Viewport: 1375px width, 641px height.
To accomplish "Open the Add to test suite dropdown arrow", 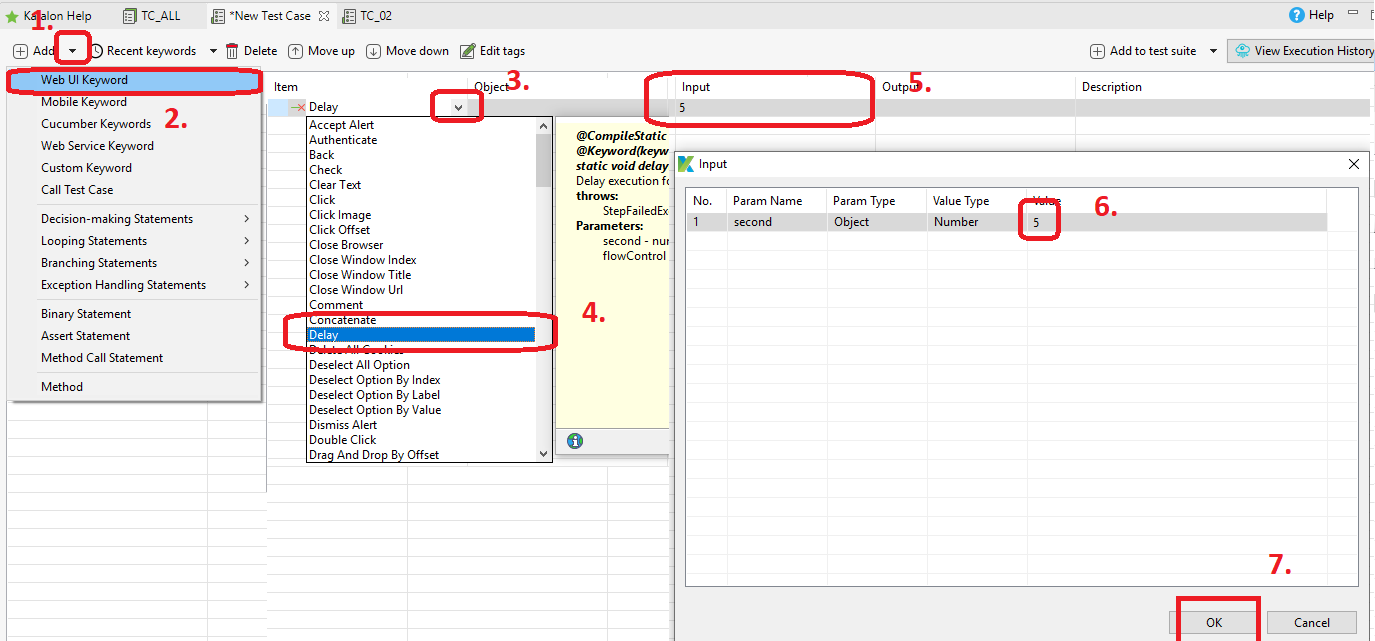I will [1213, 51].
